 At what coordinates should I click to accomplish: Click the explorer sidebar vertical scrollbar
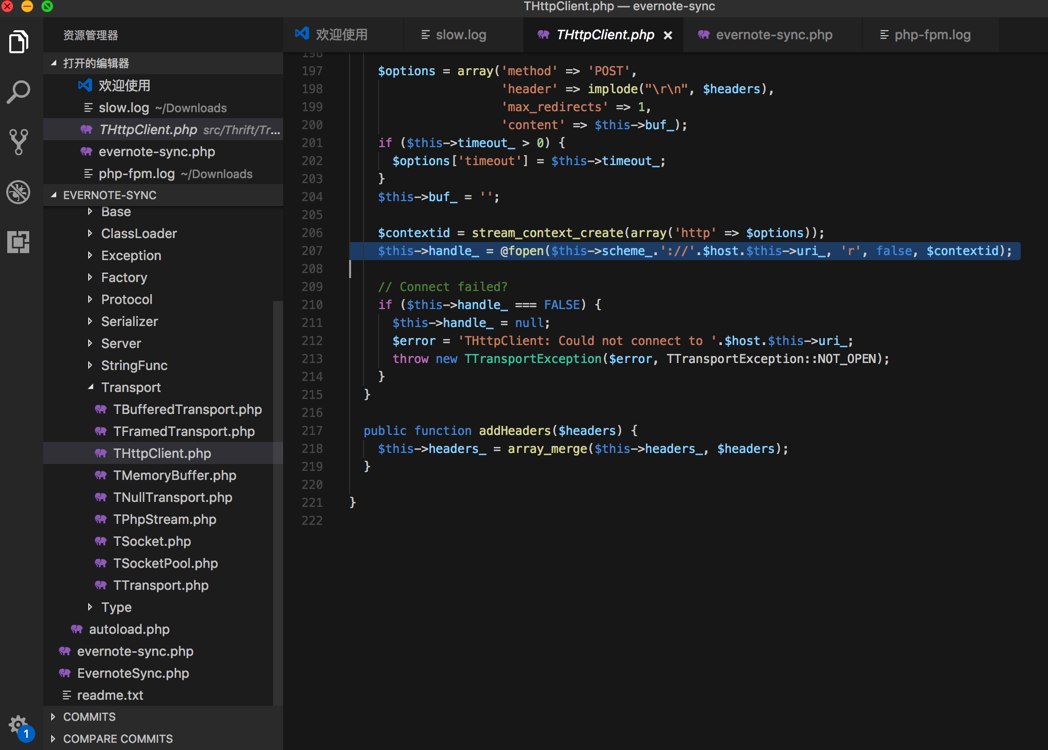pyautogui.click(x=277, y=500)
